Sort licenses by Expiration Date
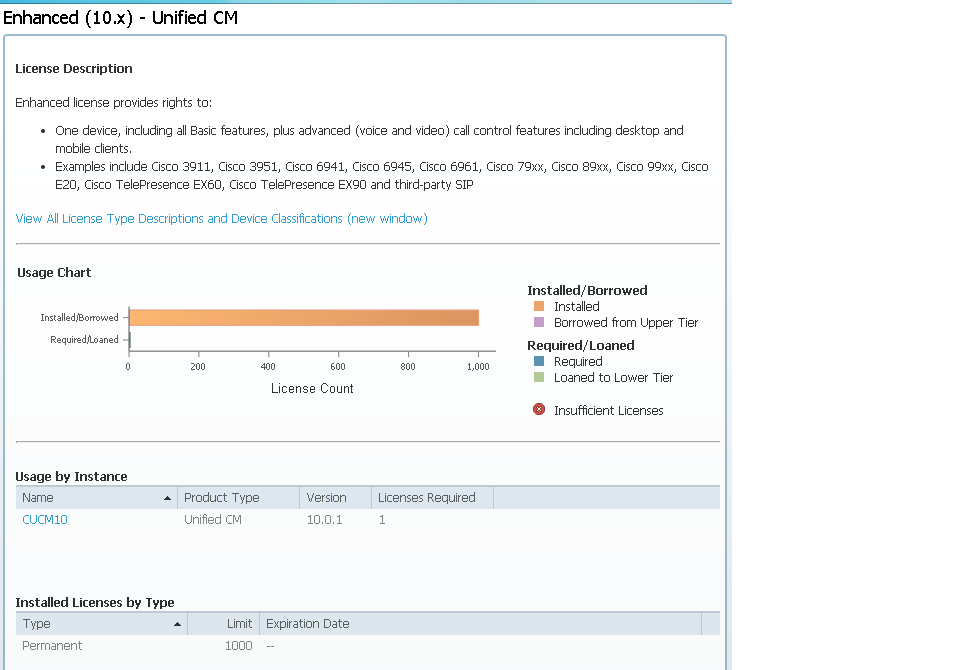 pyautogui.click(x=307, y=623)
